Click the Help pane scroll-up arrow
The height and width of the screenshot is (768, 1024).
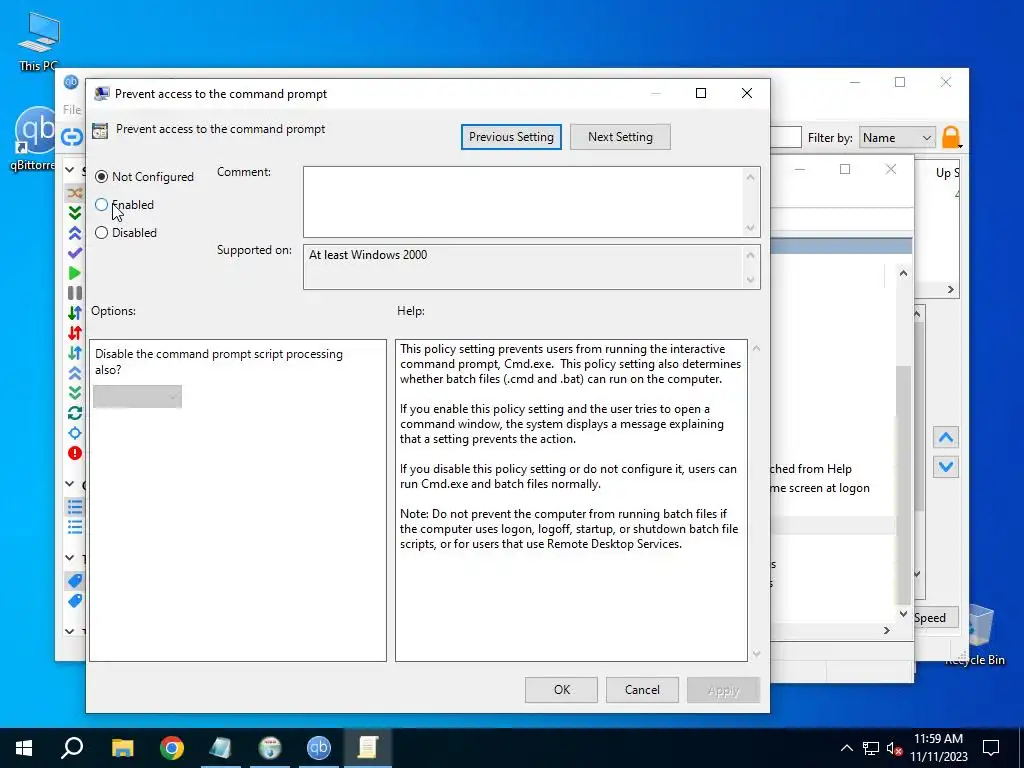click(x=756, y=349)
